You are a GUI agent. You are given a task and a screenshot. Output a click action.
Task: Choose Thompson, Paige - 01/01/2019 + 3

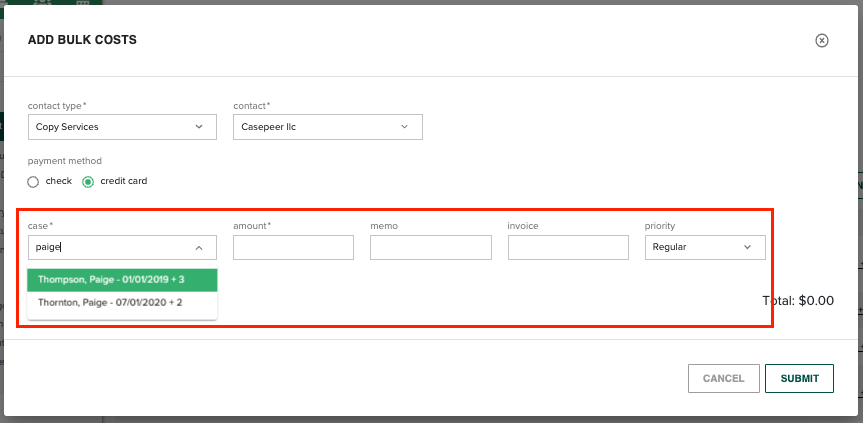[122, 280]
